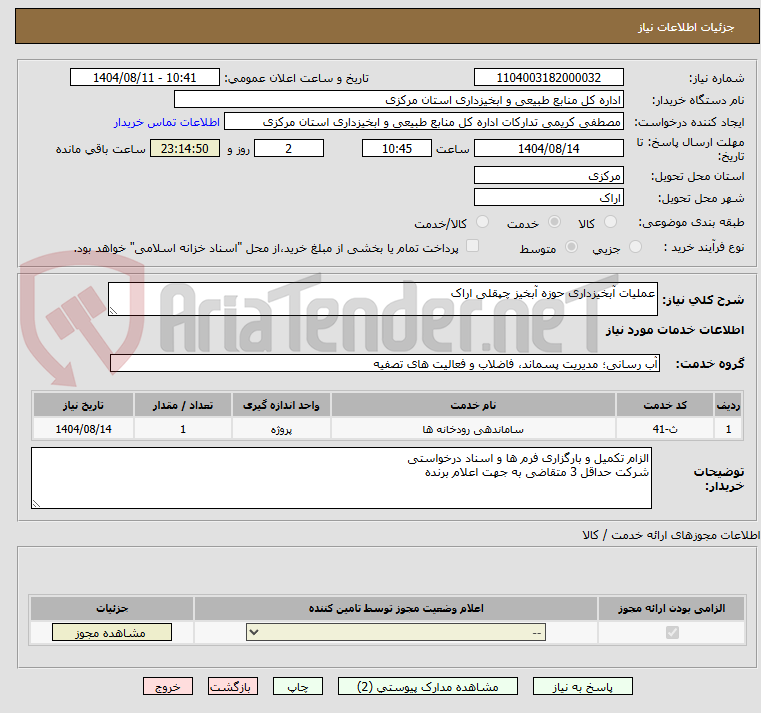Viewport: 761px width, 713px height.
Task: Click the 'کد خدمت' column header
Action: (665, 405)
